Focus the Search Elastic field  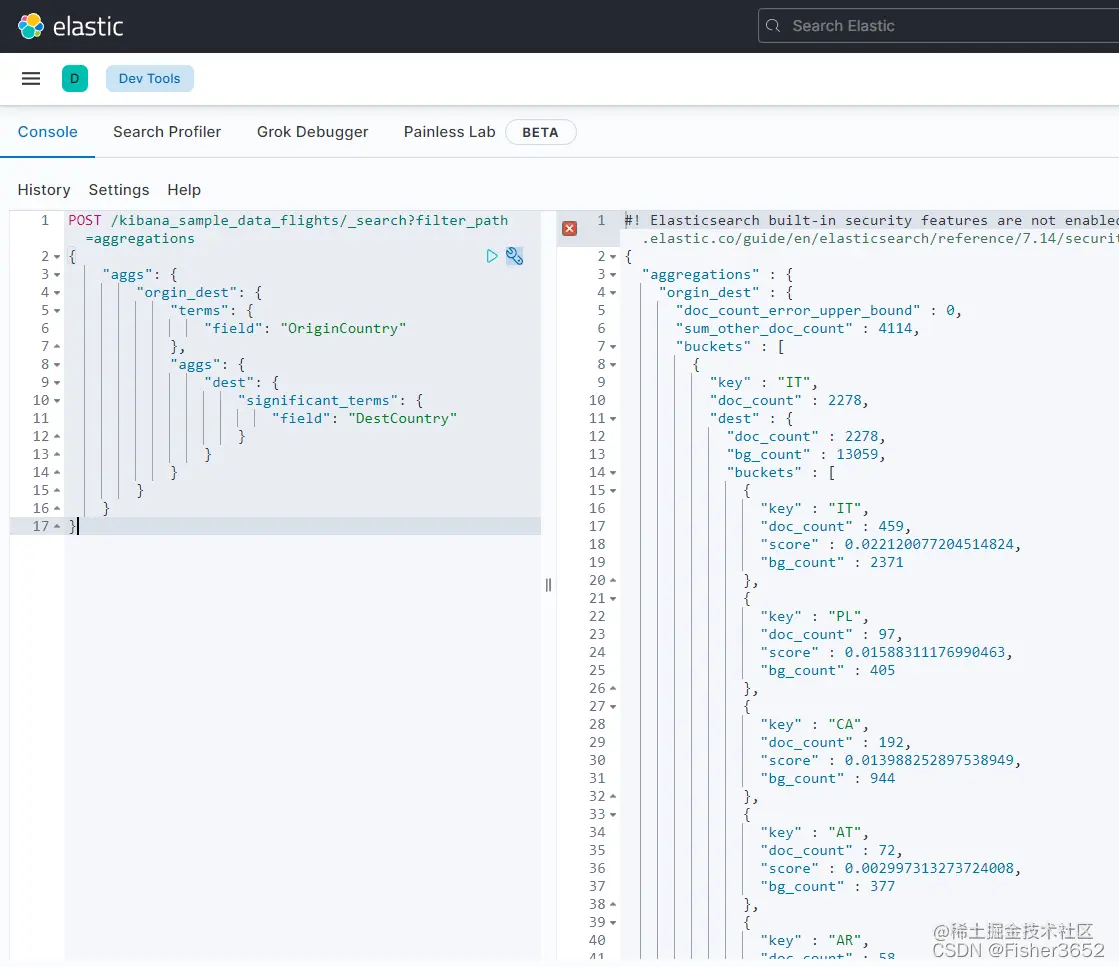(x=938, y=26)
